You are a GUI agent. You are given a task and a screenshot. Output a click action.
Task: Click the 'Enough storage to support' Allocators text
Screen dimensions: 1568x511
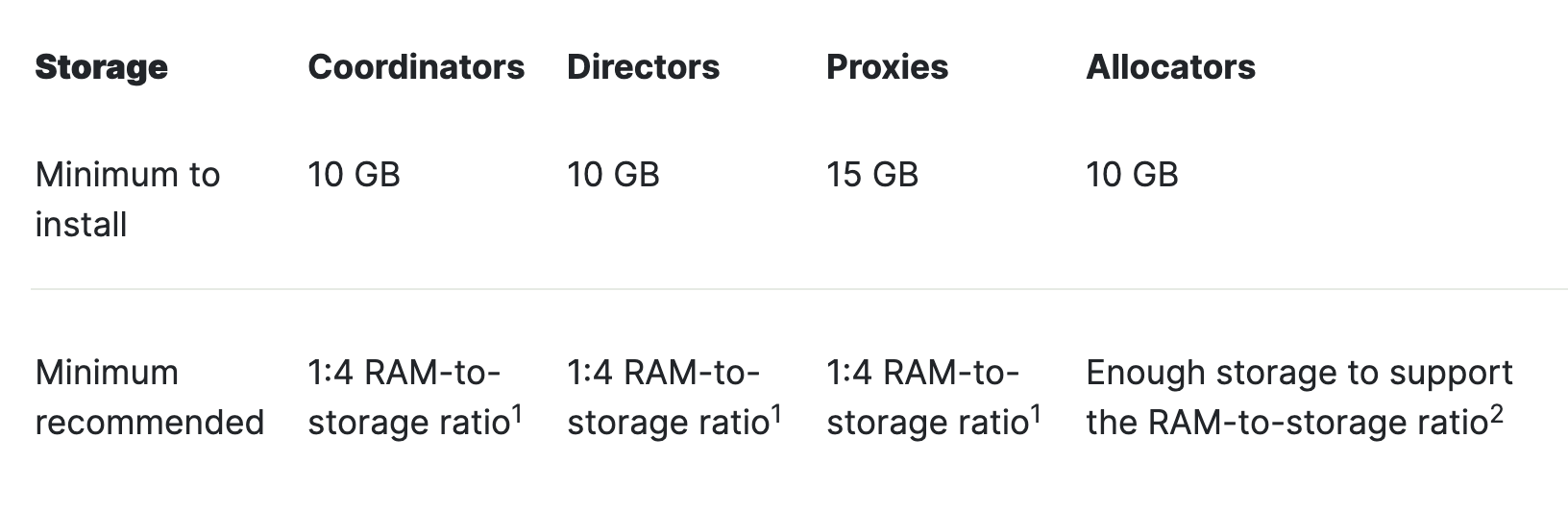coord(1299,373)
